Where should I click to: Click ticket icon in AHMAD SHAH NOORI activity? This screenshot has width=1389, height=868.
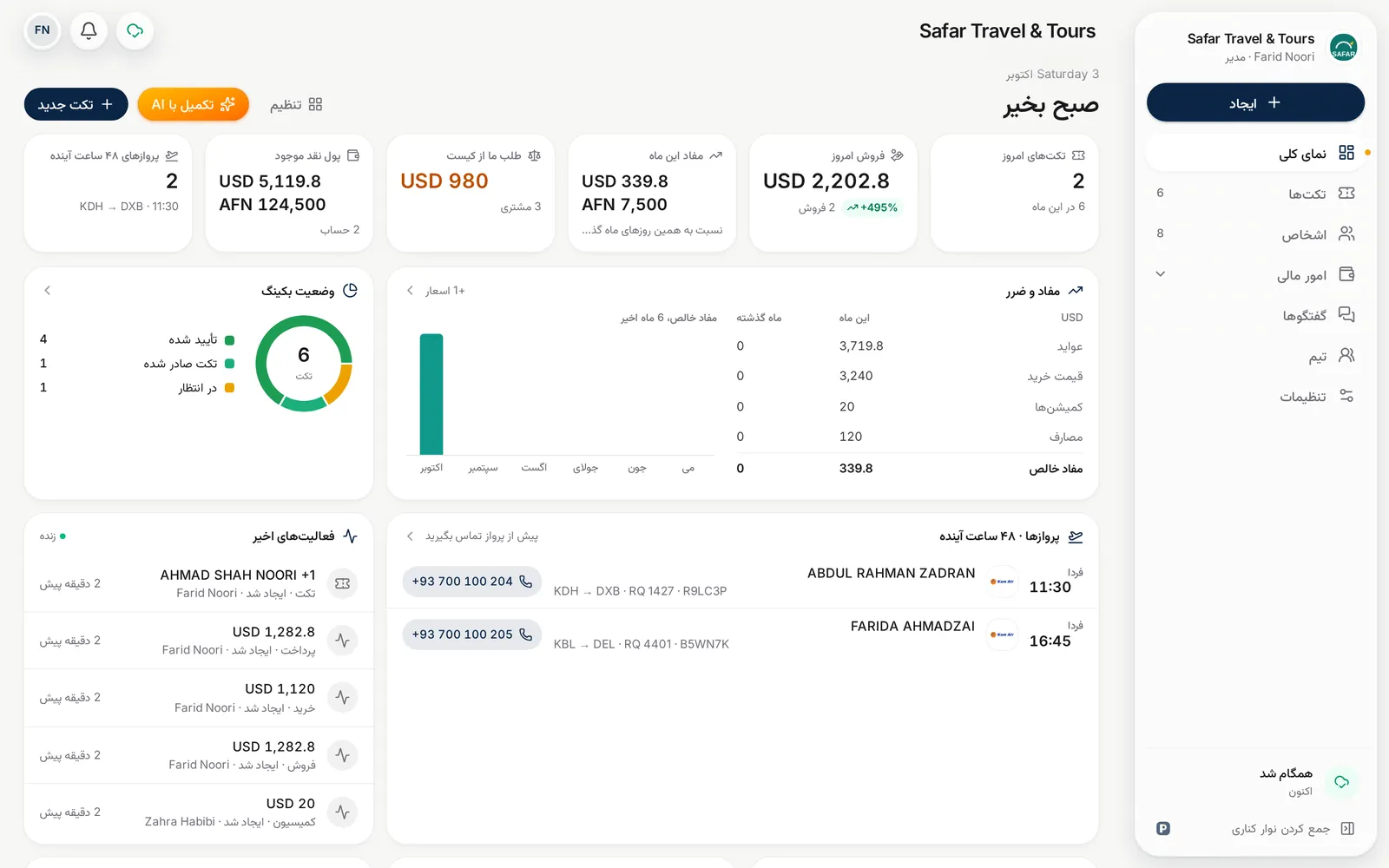(x=343, y=584)
